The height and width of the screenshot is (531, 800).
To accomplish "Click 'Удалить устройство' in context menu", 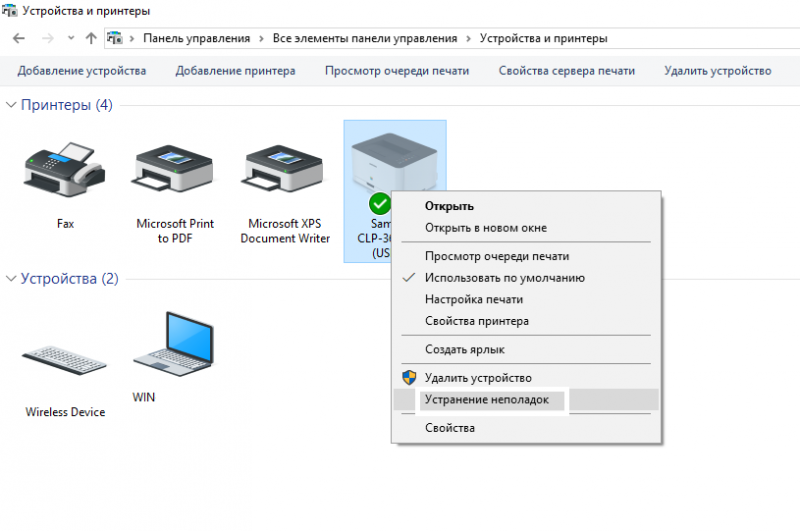I will (x=477, y=378).
